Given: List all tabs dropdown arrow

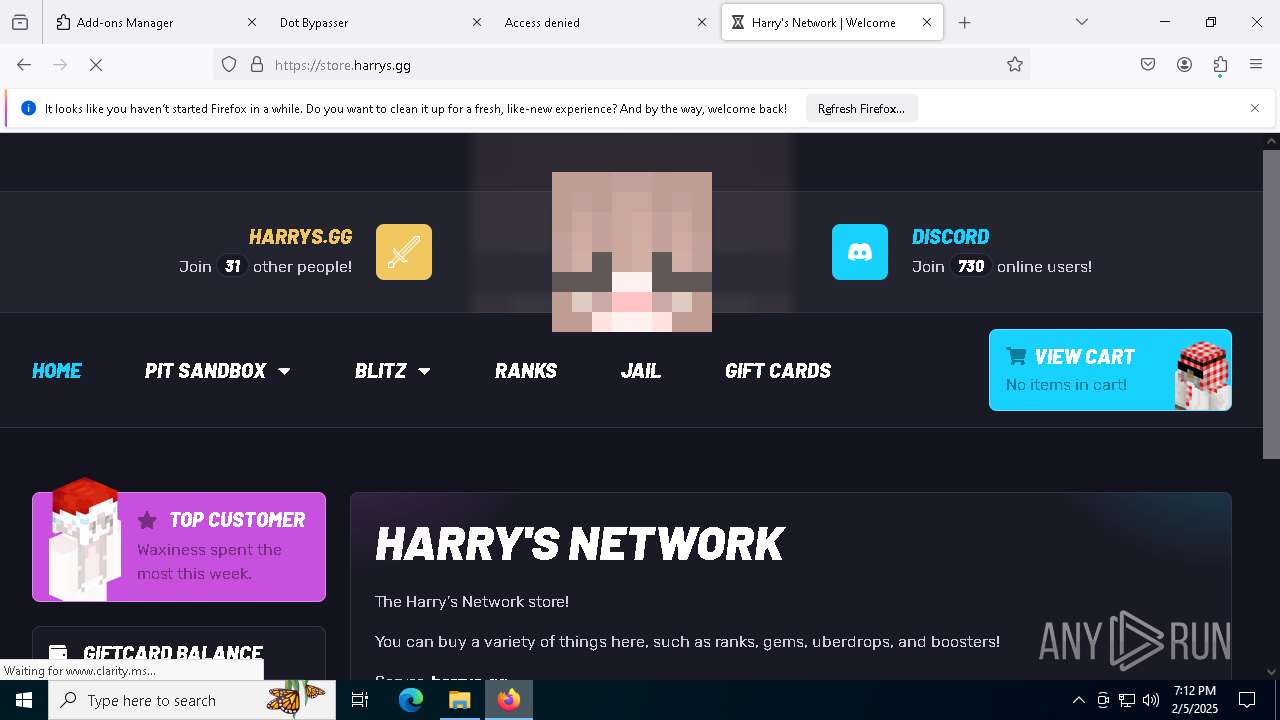Looking at the screenshot, I should click(1081, 22).
